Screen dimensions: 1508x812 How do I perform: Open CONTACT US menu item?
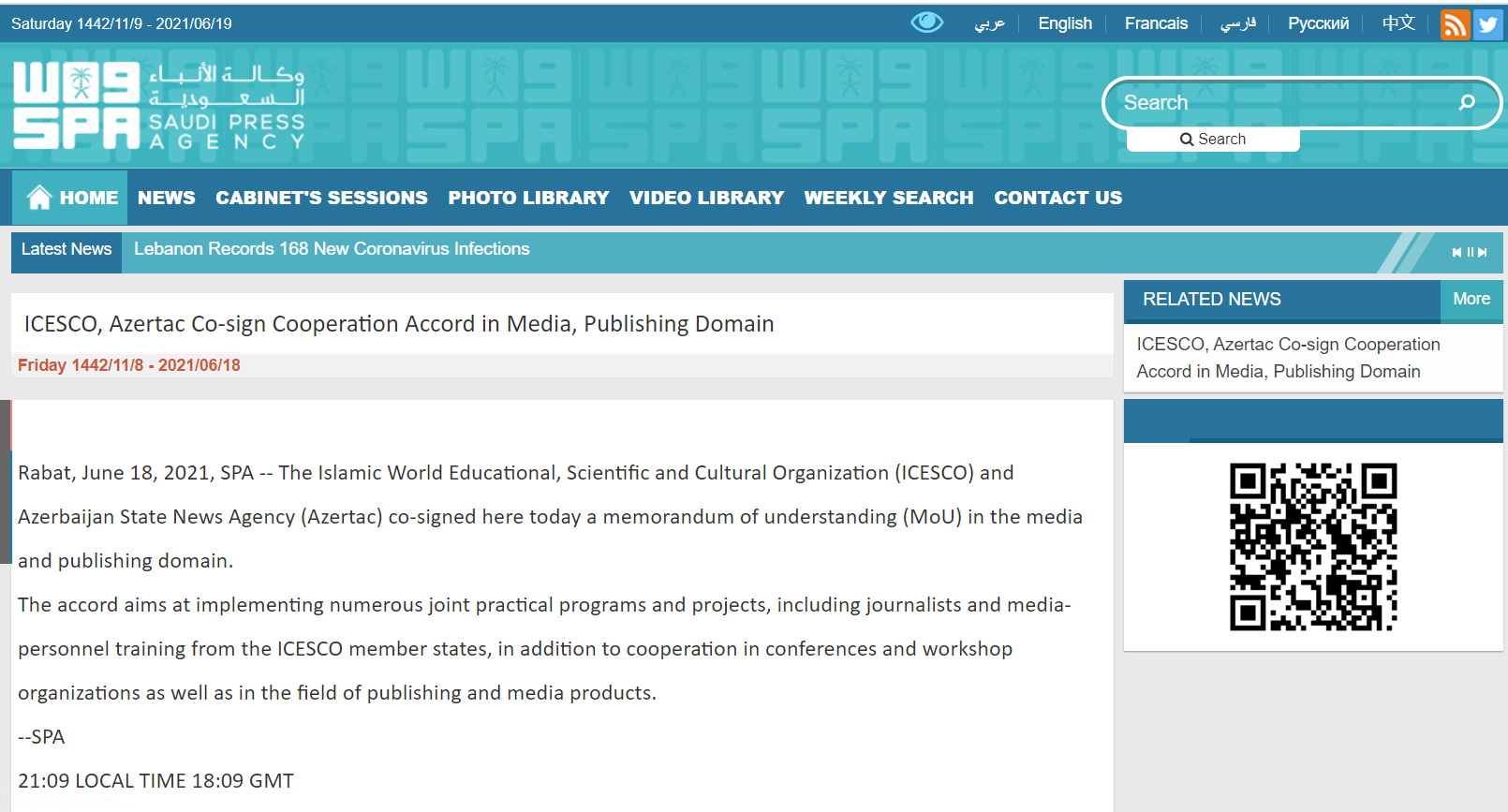tap(1058, 198)
